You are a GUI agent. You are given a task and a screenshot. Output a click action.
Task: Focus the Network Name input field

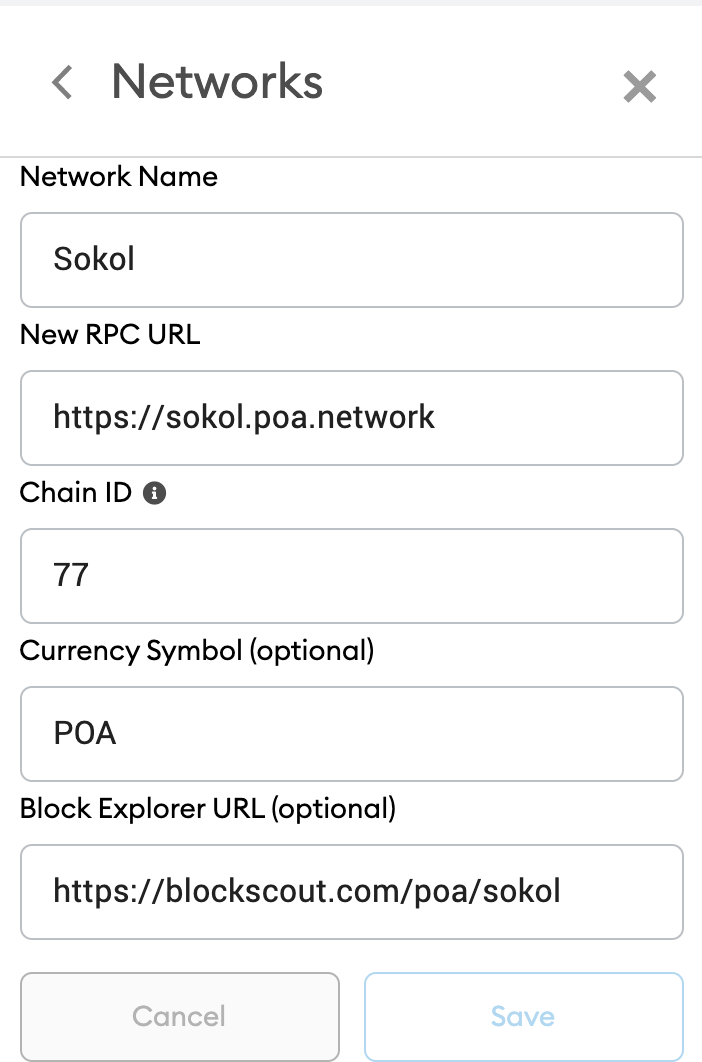tap(351, 260)
